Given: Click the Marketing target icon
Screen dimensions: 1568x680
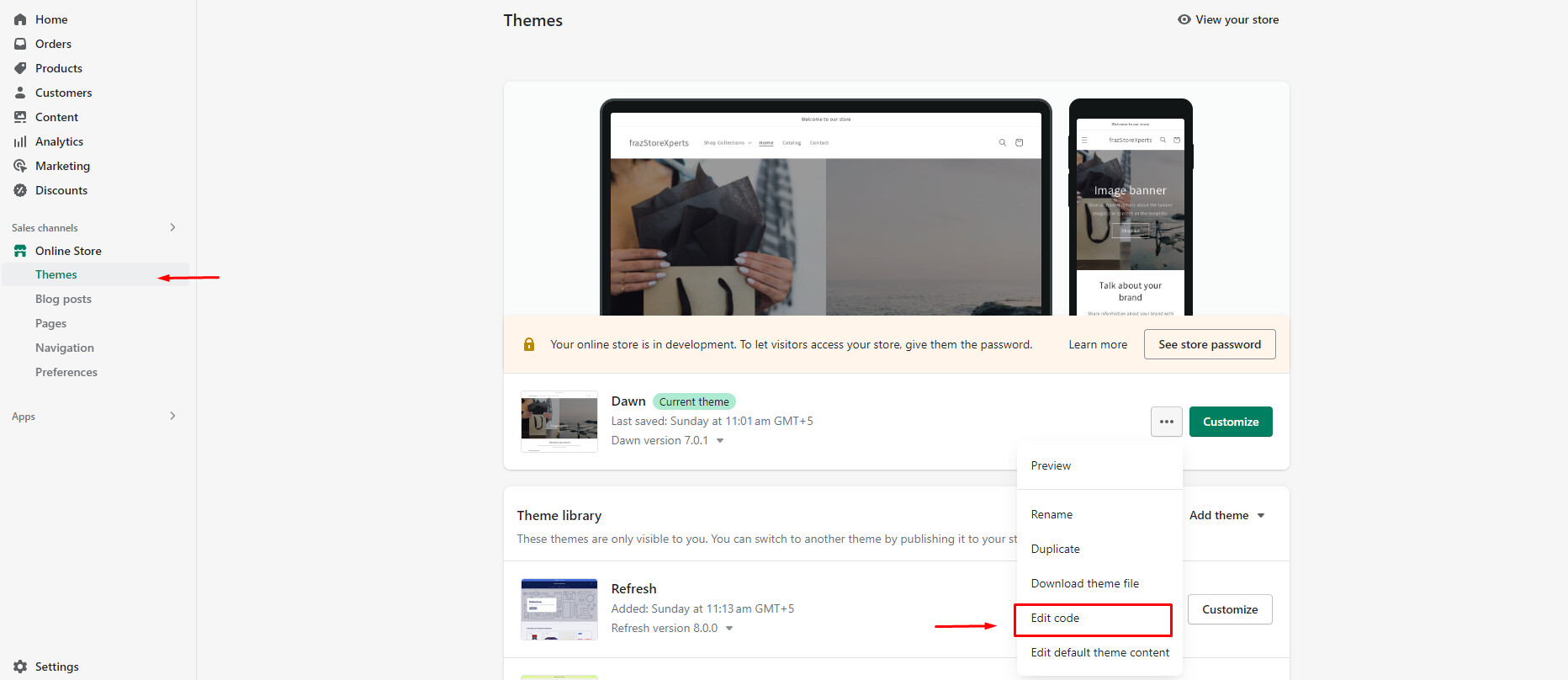Looking at the screenshot, I should pyautogui.click(x=20, y=166).
